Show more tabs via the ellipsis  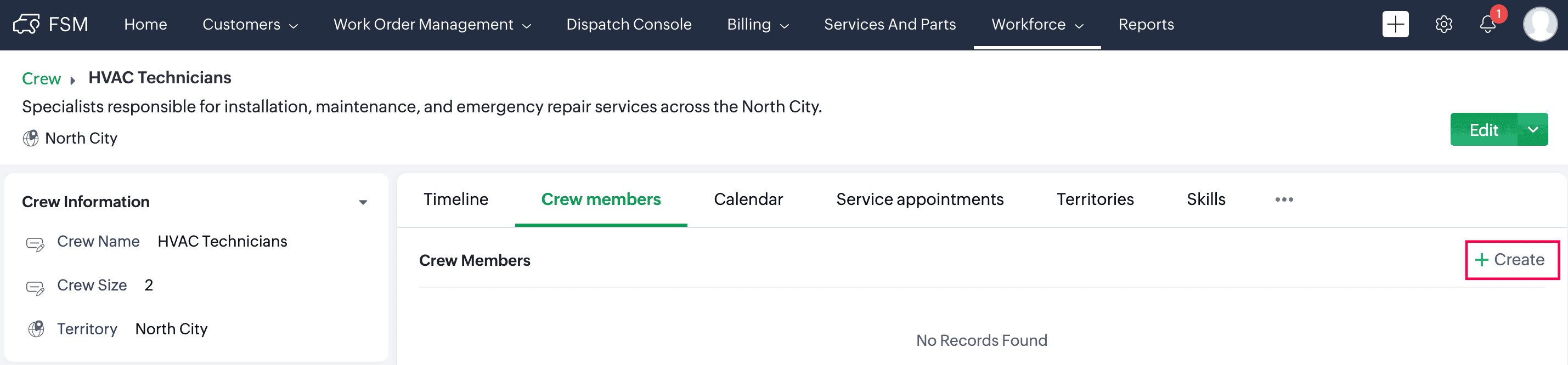(1284, 199)
